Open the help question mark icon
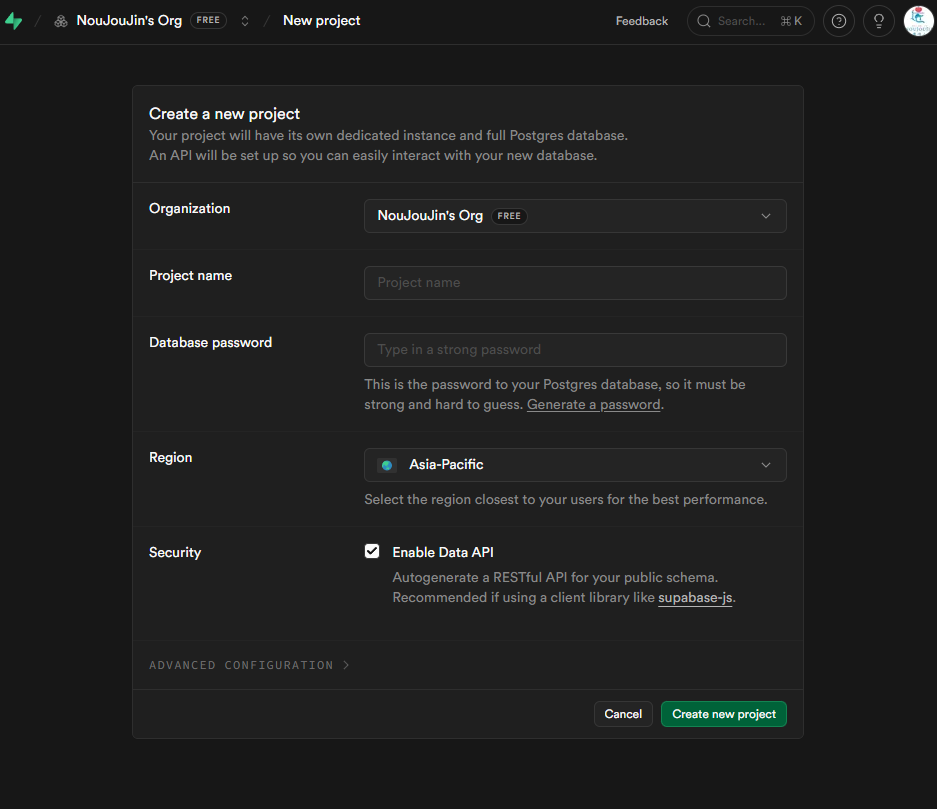 click(838, 21)
